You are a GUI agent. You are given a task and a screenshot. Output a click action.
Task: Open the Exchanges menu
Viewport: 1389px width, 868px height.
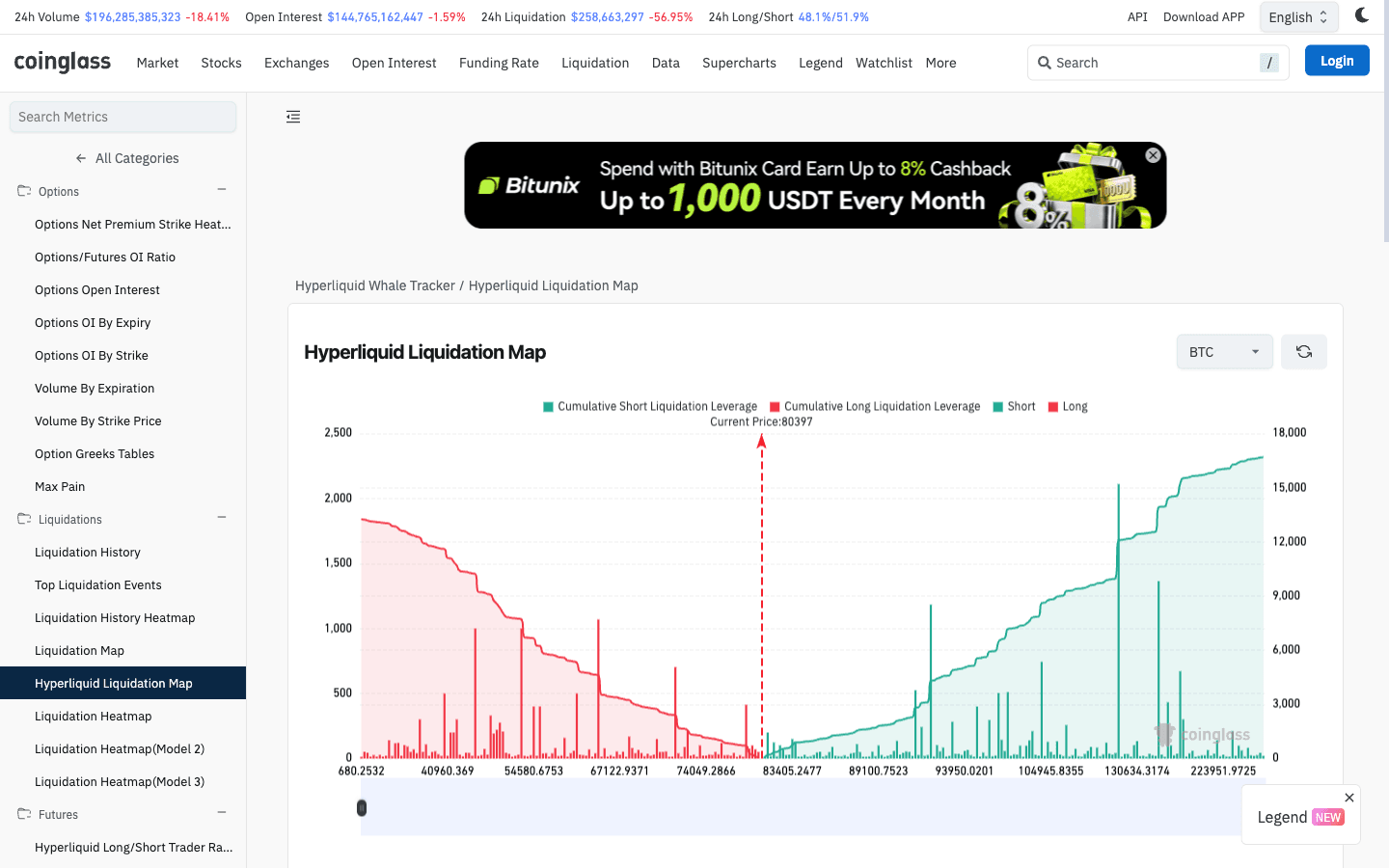(296, 63)
